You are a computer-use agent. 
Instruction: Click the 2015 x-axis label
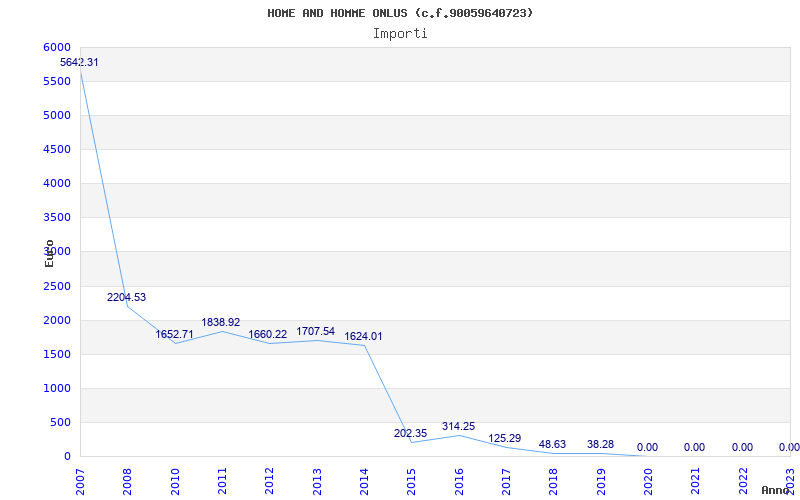pos(412,481)
